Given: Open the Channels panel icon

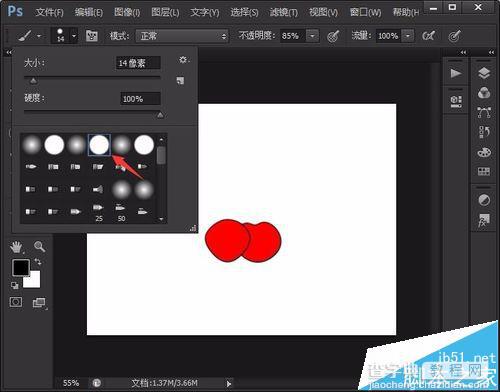Looking at the screenshot, I should (484, 93).
